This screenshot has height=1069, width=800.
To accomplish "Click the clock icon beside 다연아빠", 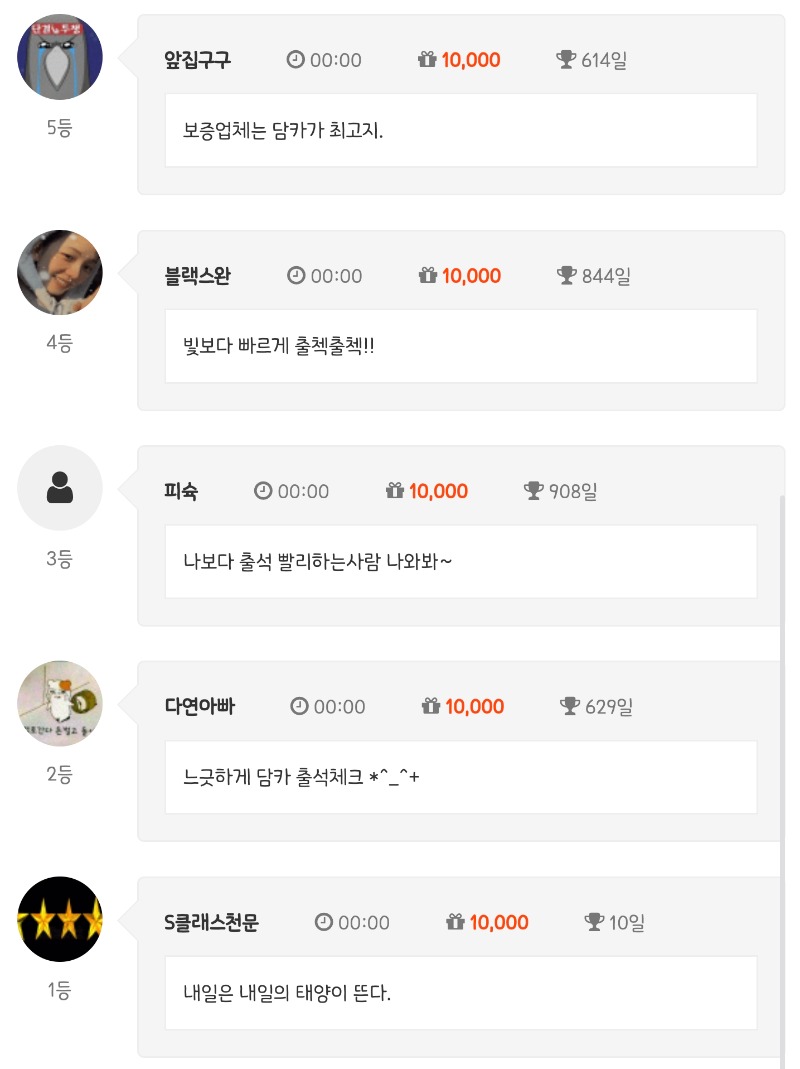I will pos(299,707).
